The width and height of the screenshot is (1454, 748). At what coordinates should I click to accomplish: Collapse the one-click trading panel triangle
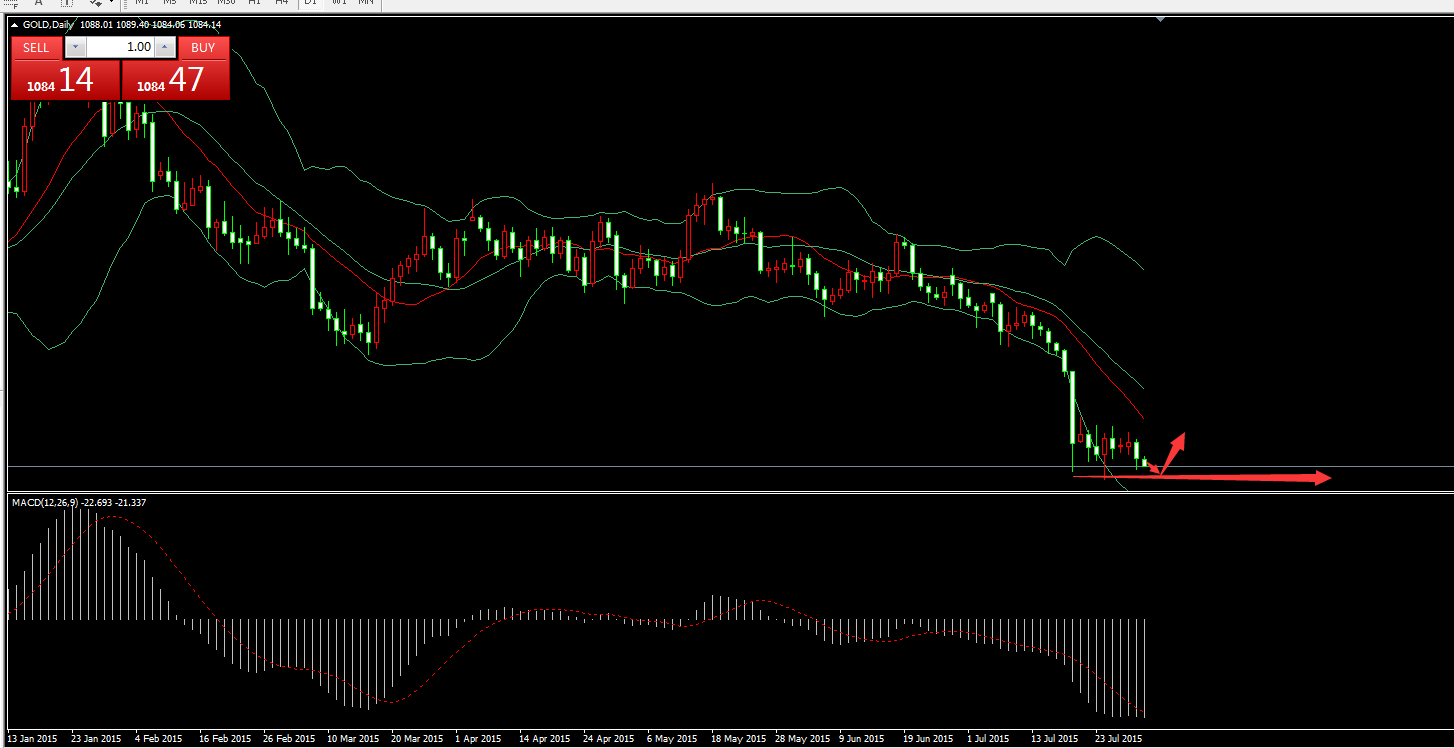coord(14,25)
